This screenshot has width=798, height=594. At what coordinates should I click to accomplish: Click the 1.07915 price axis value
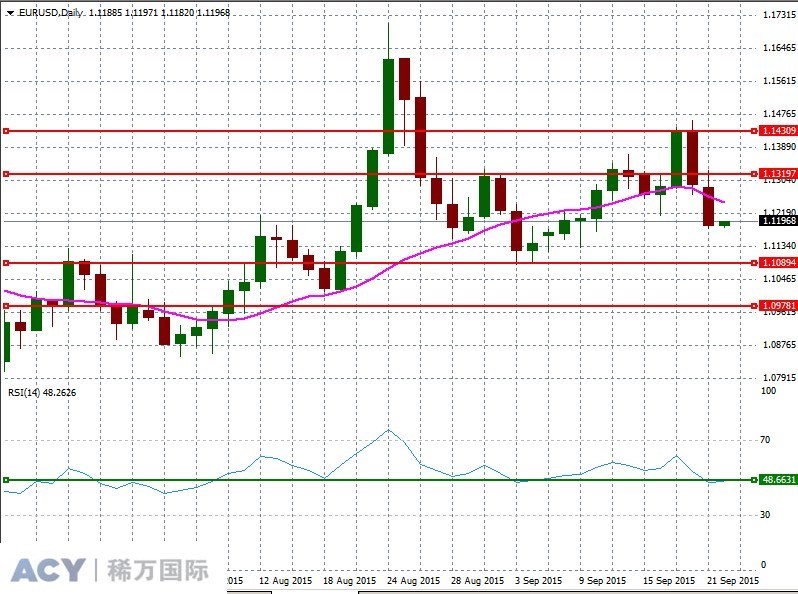point(779,378)
